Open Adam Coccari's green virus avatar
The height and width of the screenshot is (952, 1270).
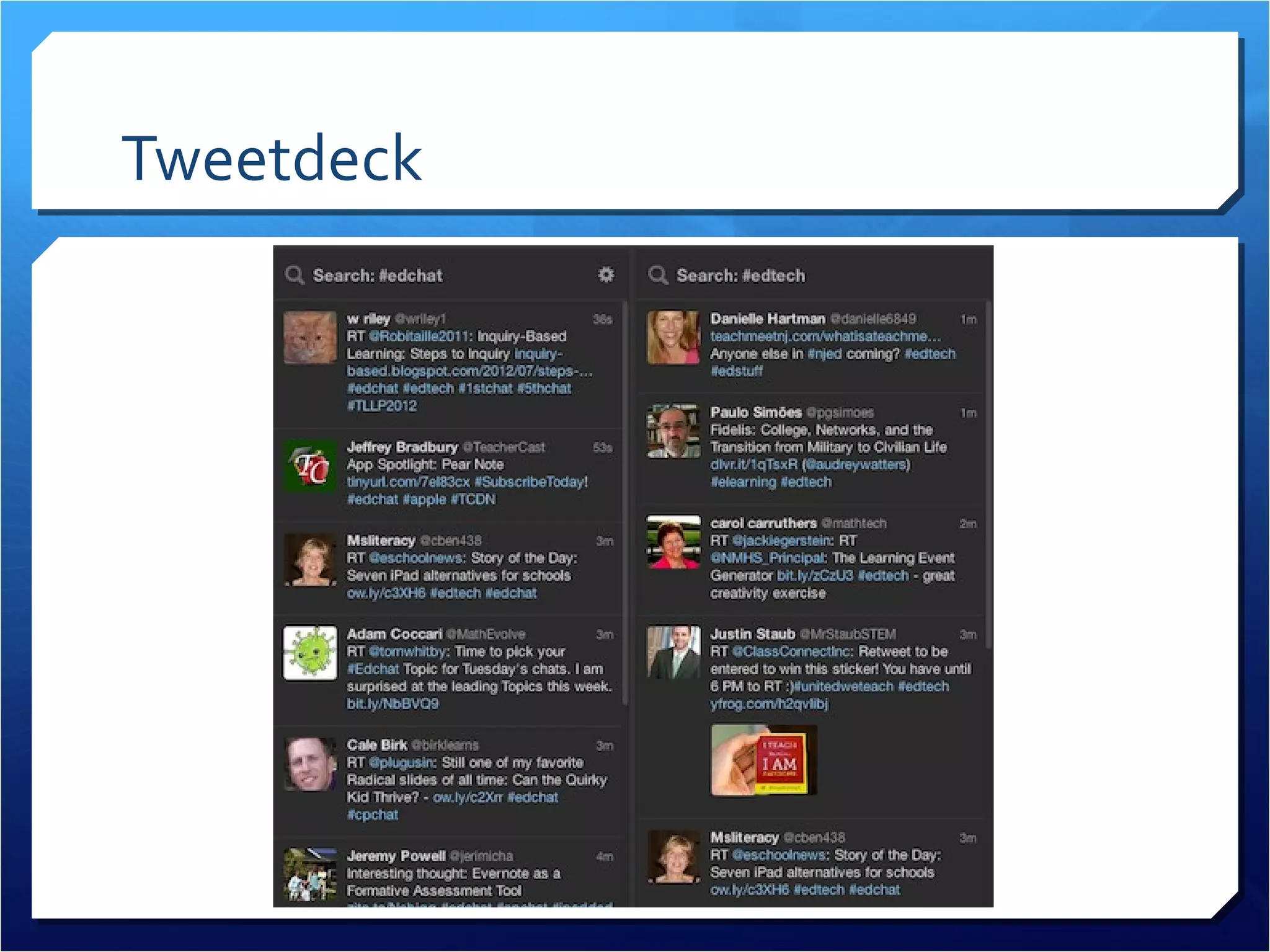click(310, 653)
